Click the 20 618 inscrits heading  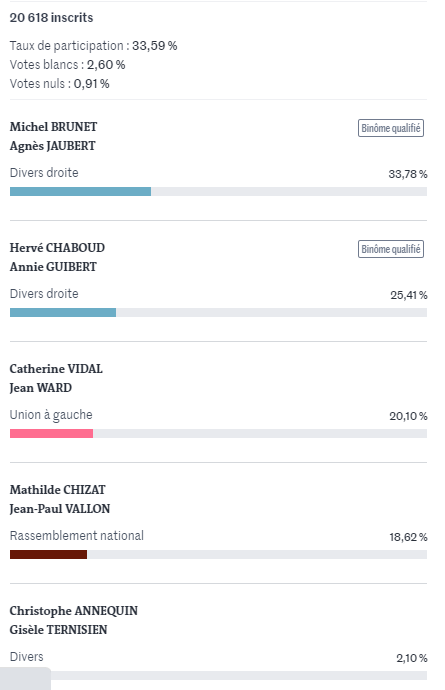[51, 18]
